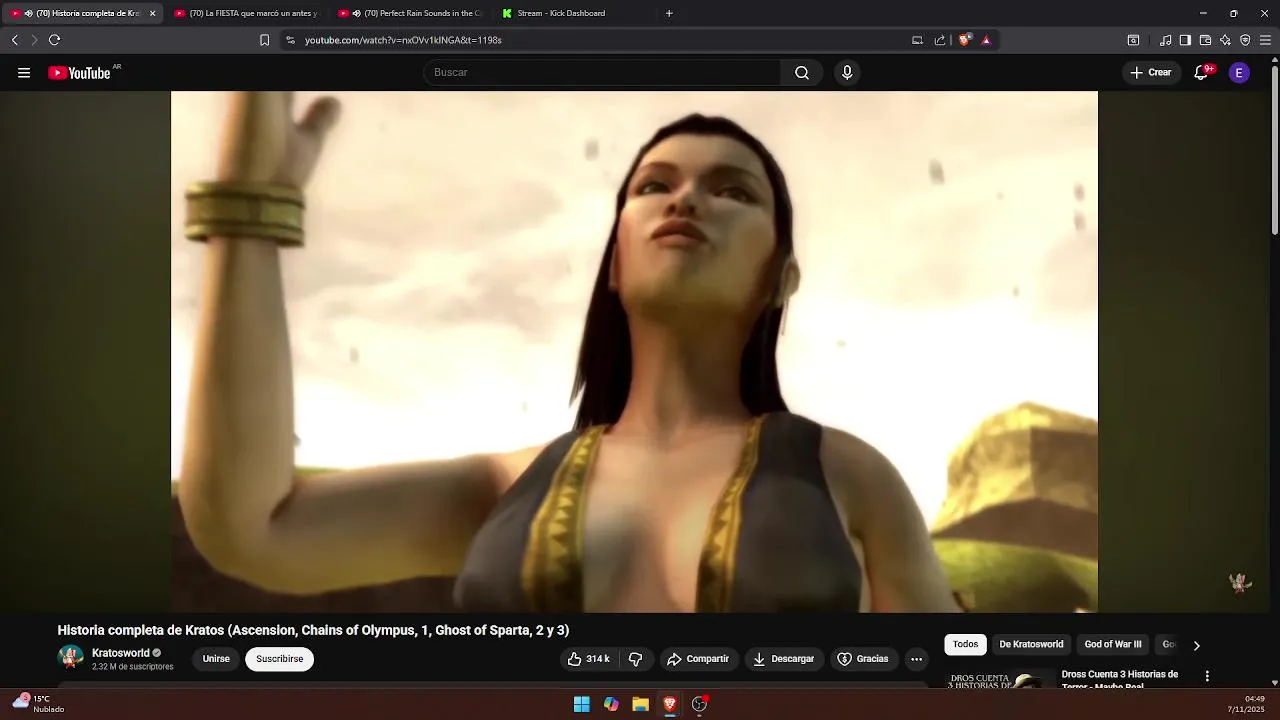1280x720 pixels.
Task: Select the Todos filter chip
Action: 965,645
